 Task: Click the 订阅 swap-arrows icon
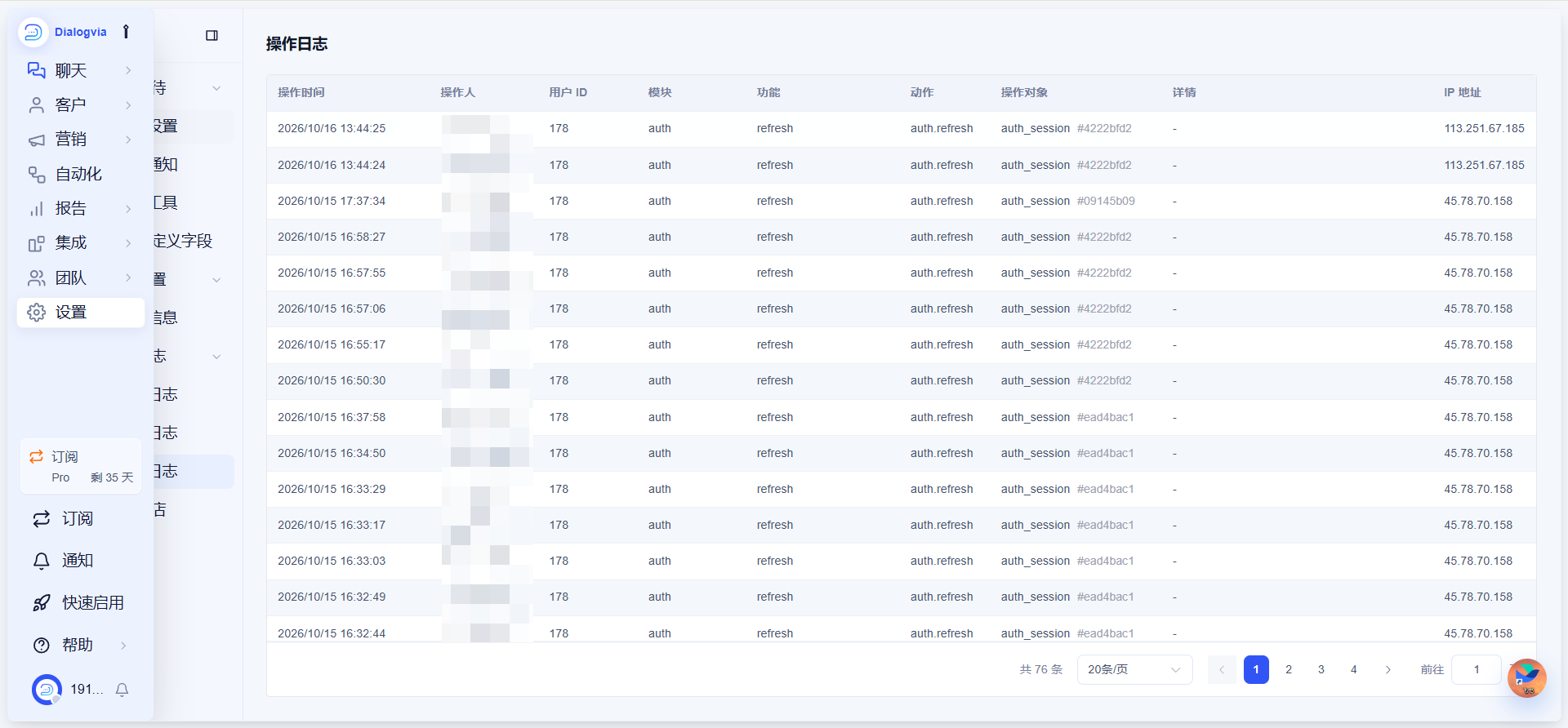[x=42, y=519]
